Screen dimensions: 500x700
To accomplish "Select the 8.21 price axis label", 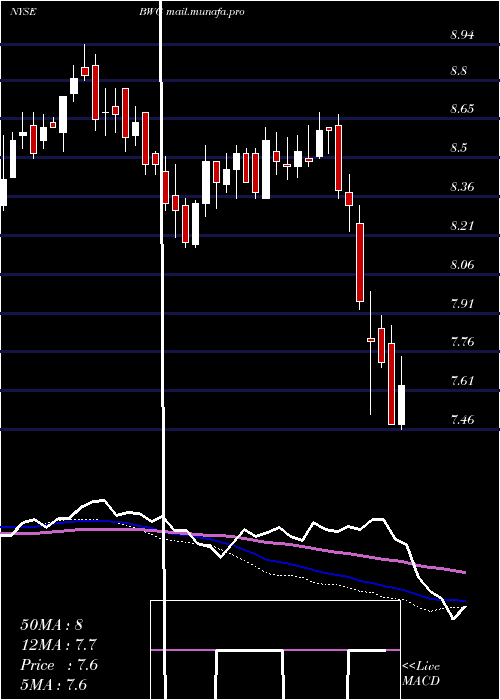I will (462, 225).
